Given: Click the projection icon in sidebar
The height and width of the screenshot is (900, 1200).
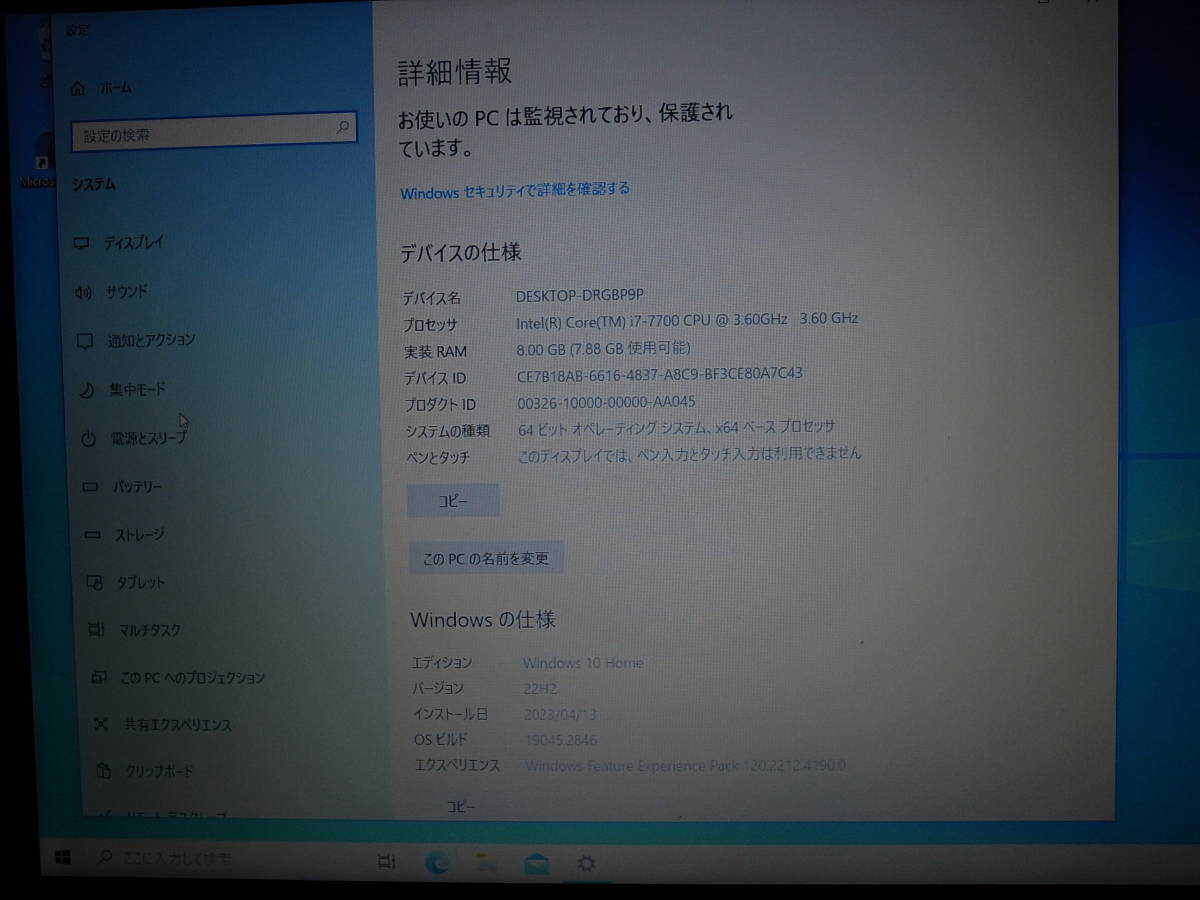Looking at the screenshot, I should [98, 678].
